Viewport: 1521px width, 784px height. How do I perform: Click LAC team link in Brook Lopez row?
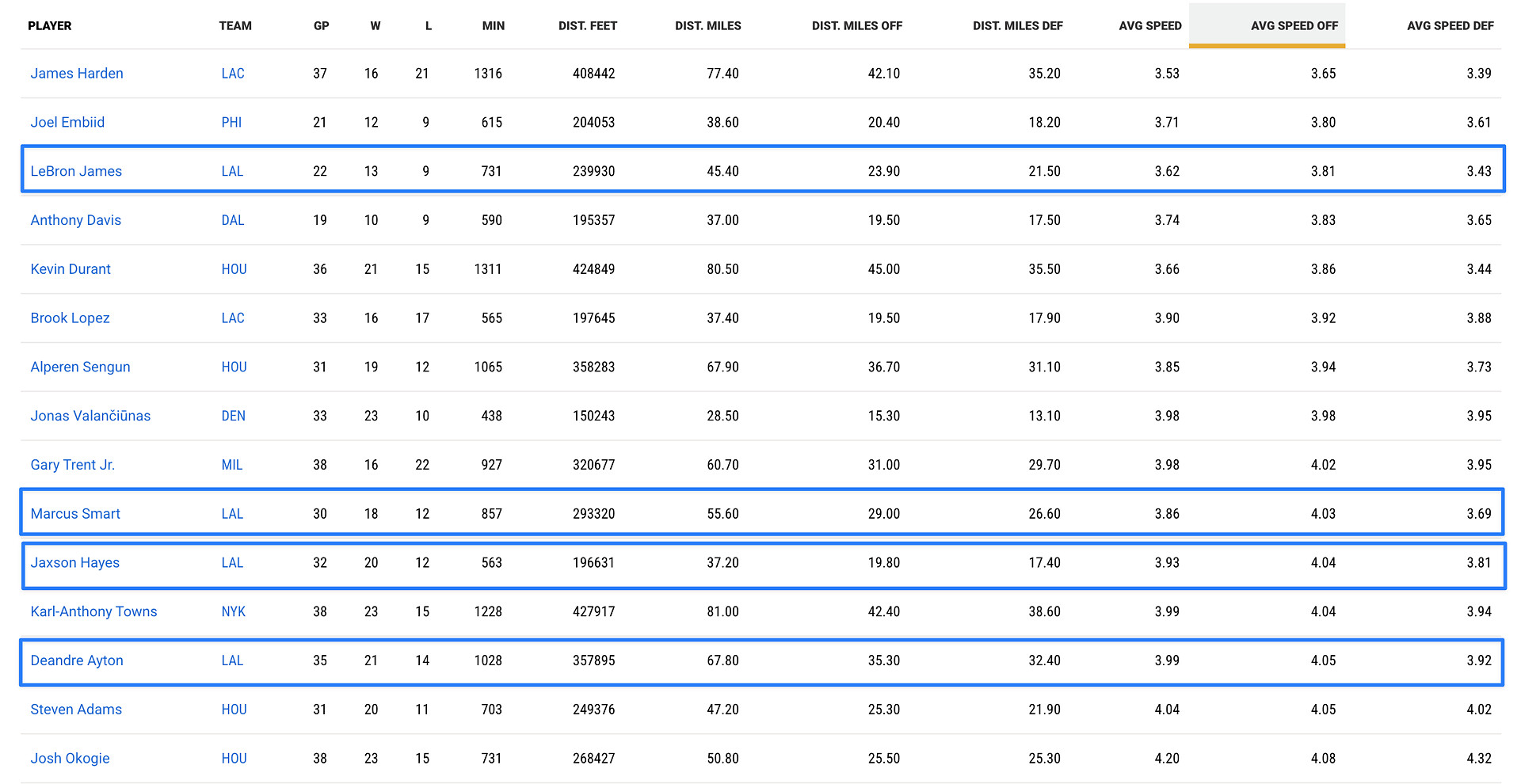tap(233, 318)
